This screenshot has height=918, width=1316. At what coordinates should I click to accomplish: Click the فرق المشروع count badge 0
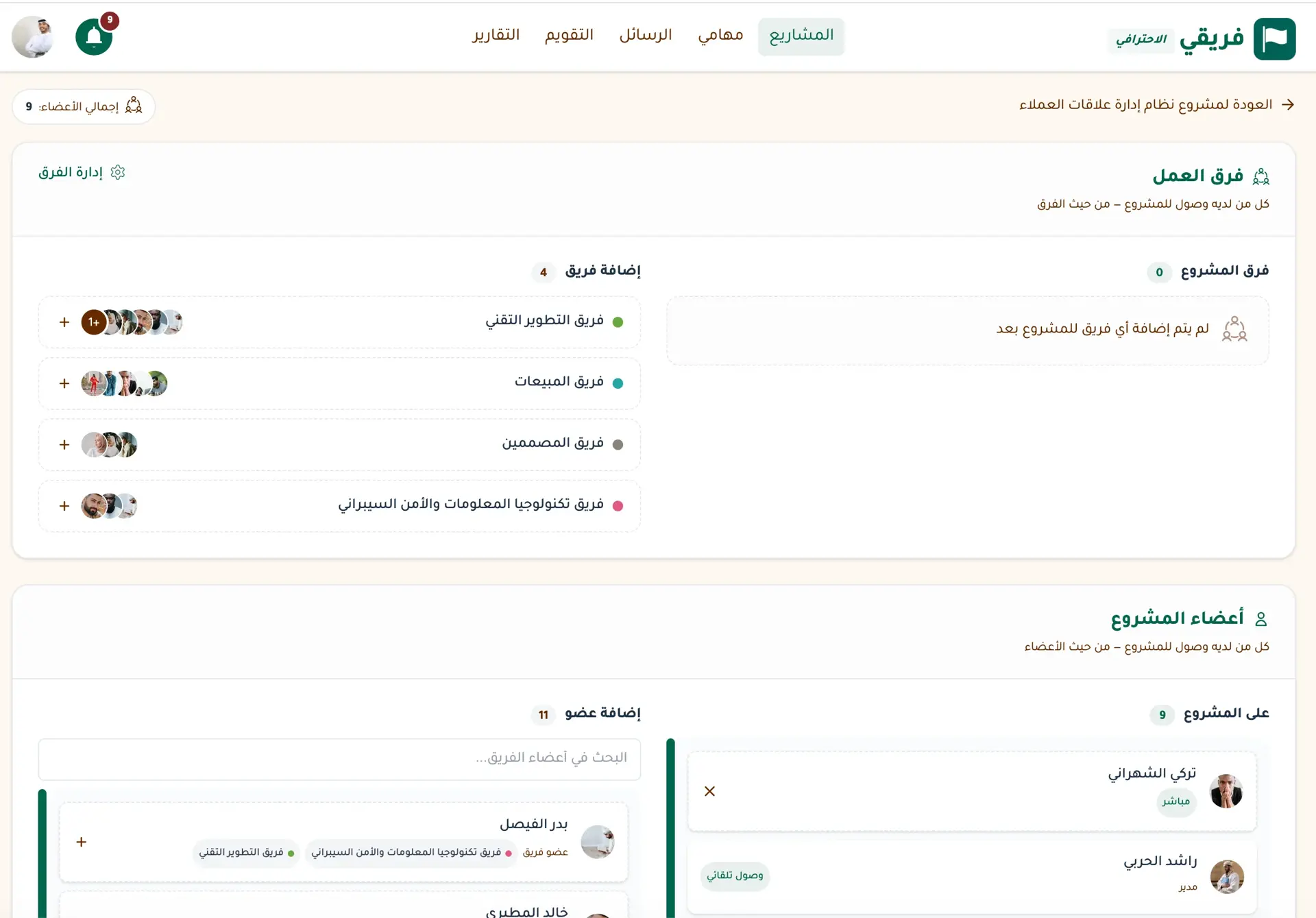[x=1159, y=272]
